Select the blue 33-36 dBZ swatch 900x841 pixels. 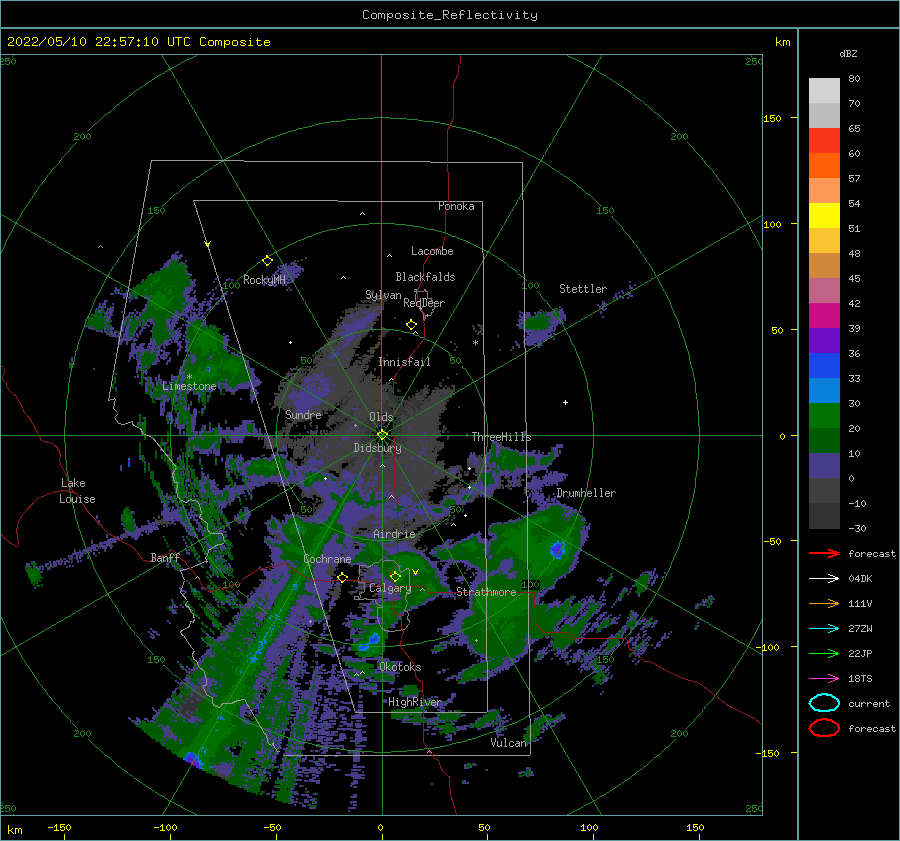coord(824,365)
